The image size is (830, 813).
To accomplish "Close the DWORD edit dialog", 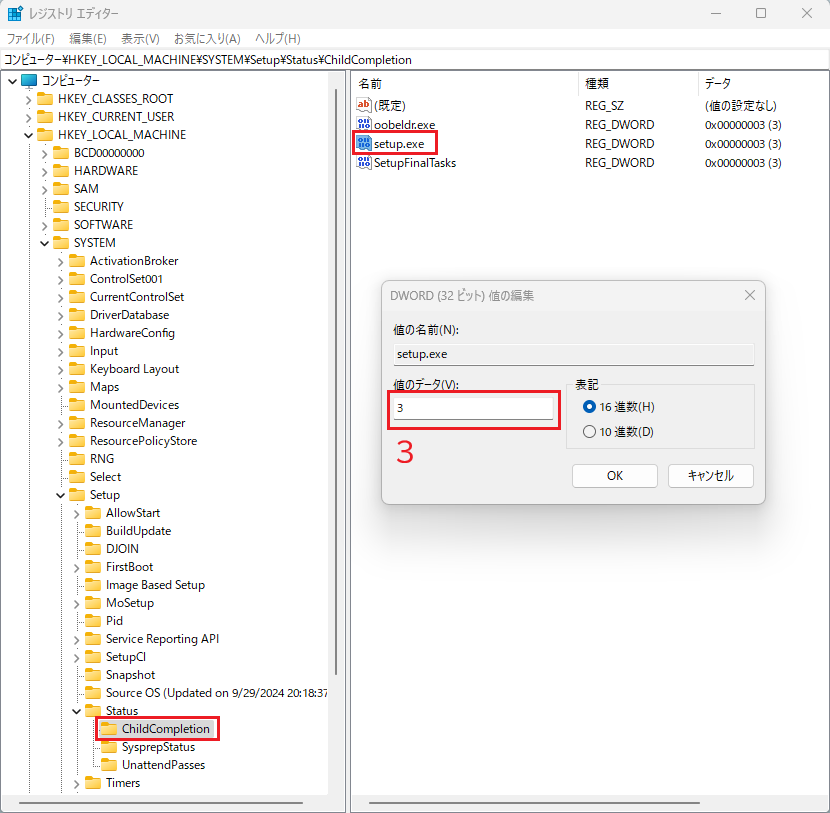I will pos(750,295).
